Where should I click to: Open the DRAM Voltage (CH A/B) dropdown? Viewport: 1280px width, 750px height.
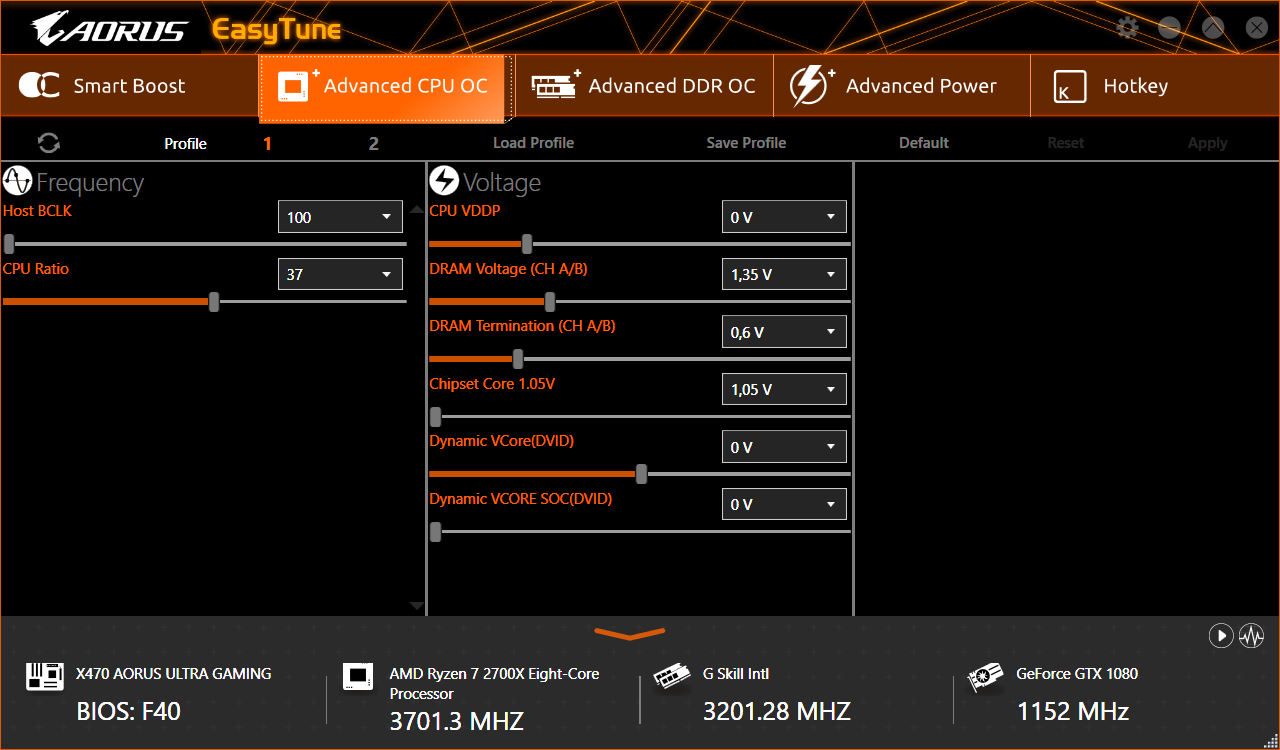click(784, 274)
